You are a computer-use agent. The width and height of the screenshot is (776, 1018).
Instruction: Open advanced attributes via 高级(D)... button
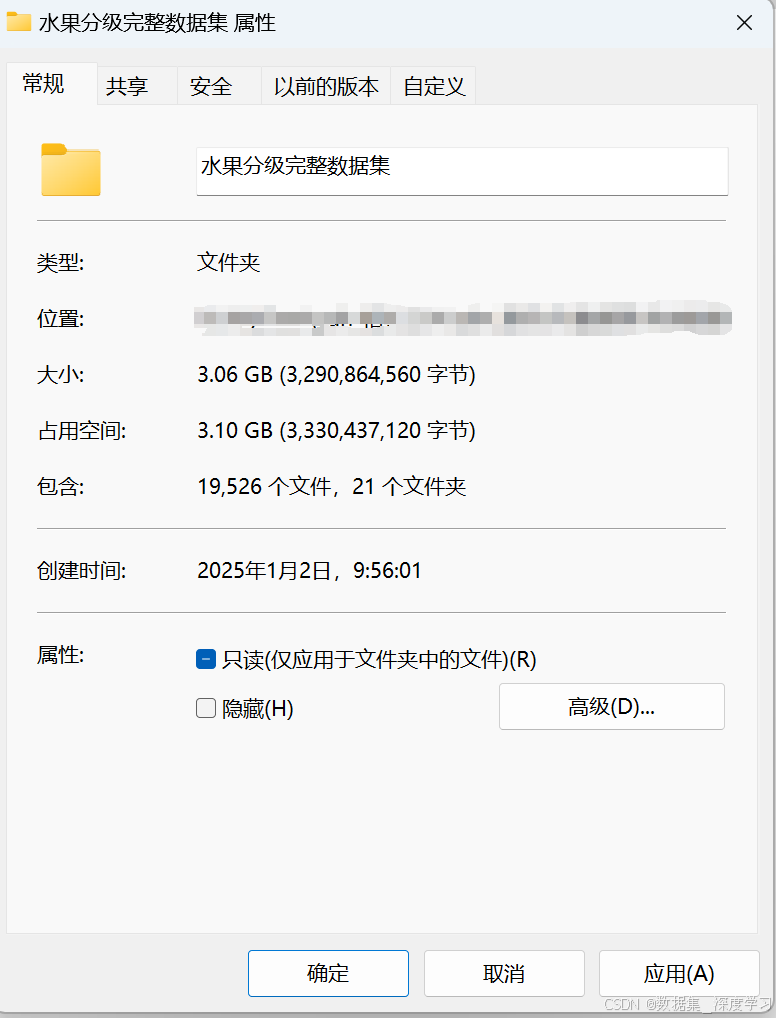(x=612, y=706)
